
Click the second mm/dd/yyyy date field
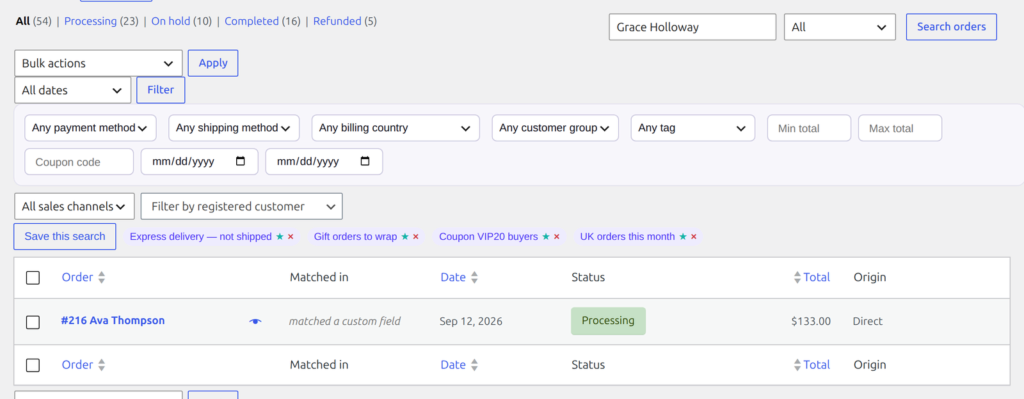[x=324, y=161]
